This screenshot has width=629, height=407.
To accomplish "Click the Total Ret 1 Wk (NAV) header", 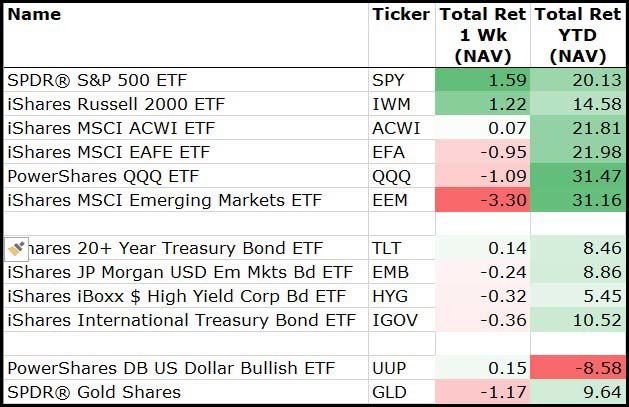I will pyautogui.click(x=483, y=35).
